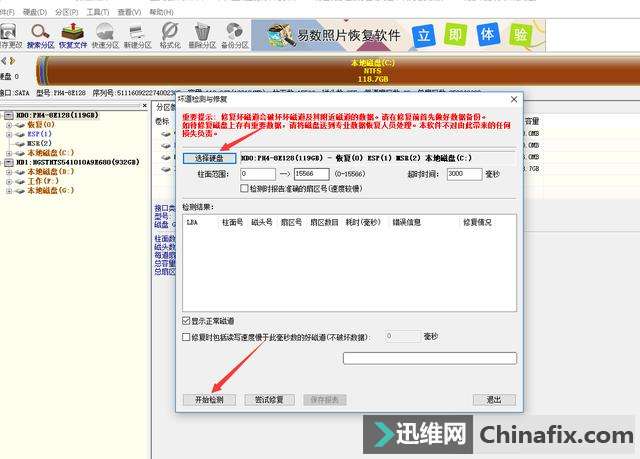640x459 pixels.
Task: Open the 查看(V) menu
Action: 129,12
